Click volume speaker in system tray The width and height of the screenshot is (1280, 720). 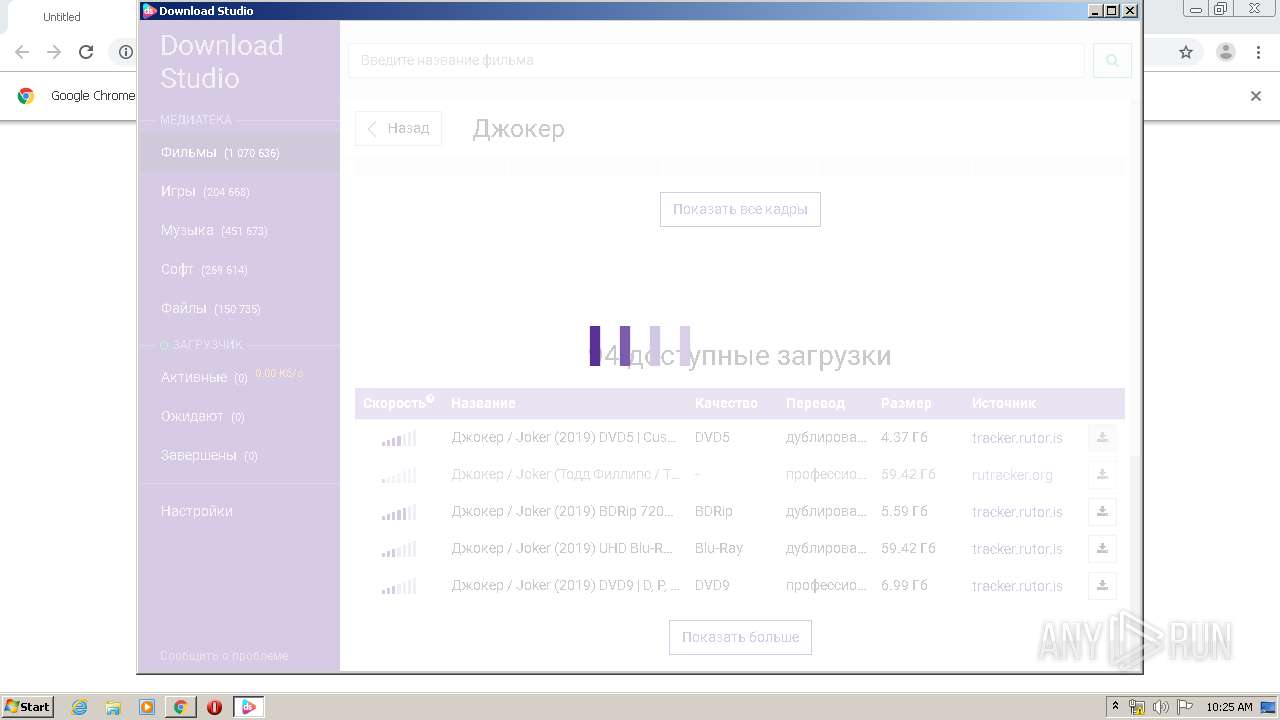pyautogui.click(x=1161, y=707)
